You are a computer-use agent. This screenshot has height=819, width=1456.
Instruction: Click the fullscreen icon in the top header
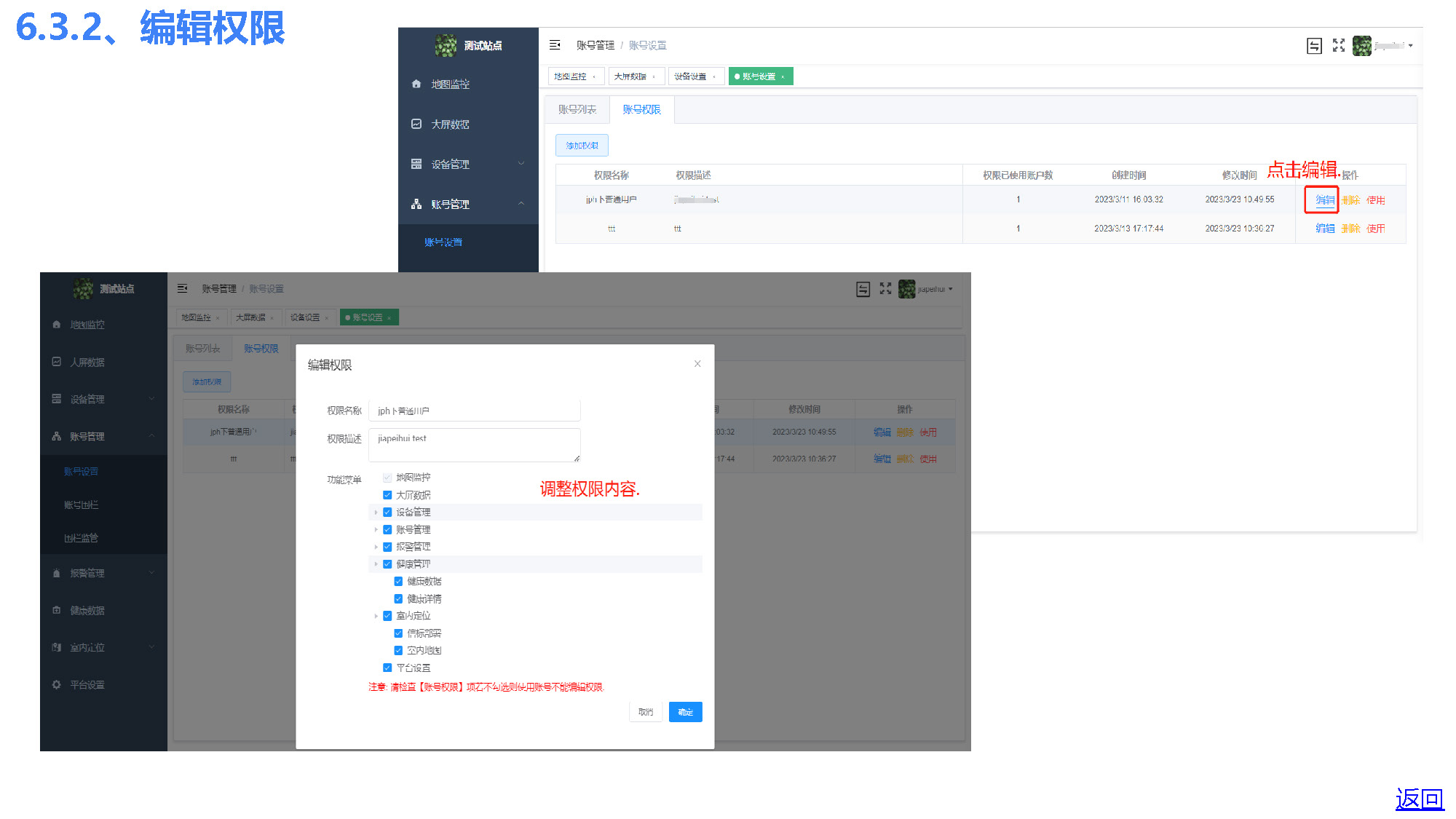(1338, 45)
